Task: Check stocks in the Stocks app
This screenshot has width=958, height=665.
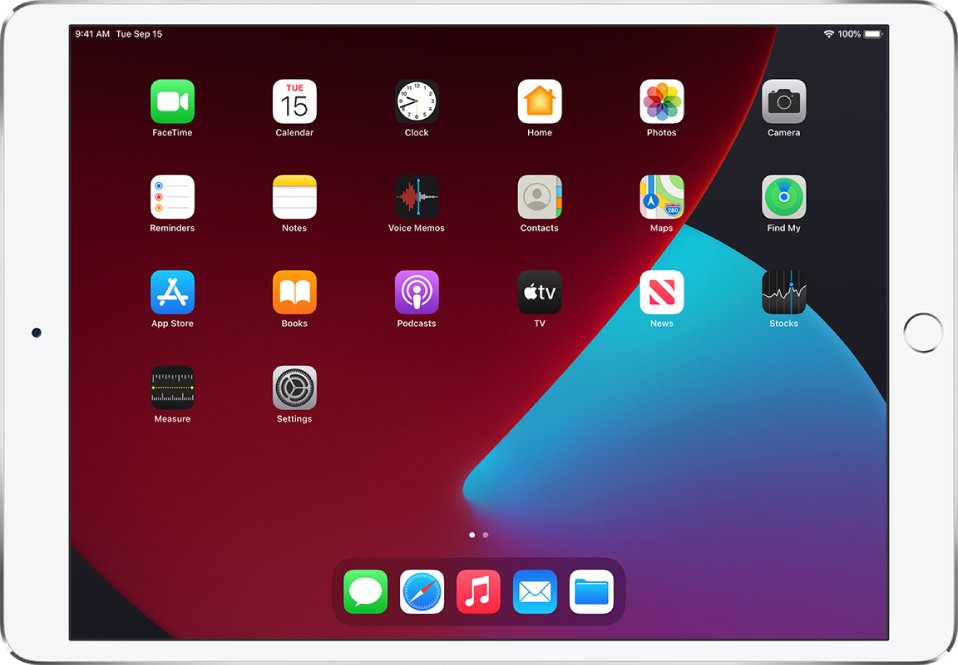Action: [x=784, y=290]
